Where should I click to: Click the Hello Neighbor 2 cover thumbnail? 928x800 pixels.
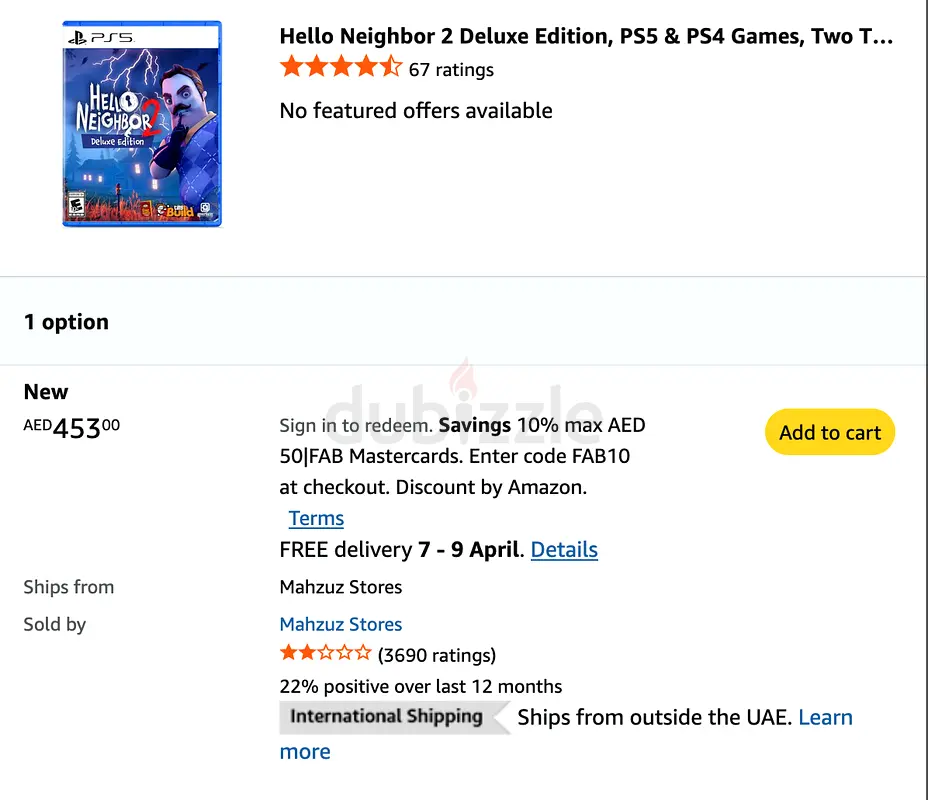coord(141,124)
